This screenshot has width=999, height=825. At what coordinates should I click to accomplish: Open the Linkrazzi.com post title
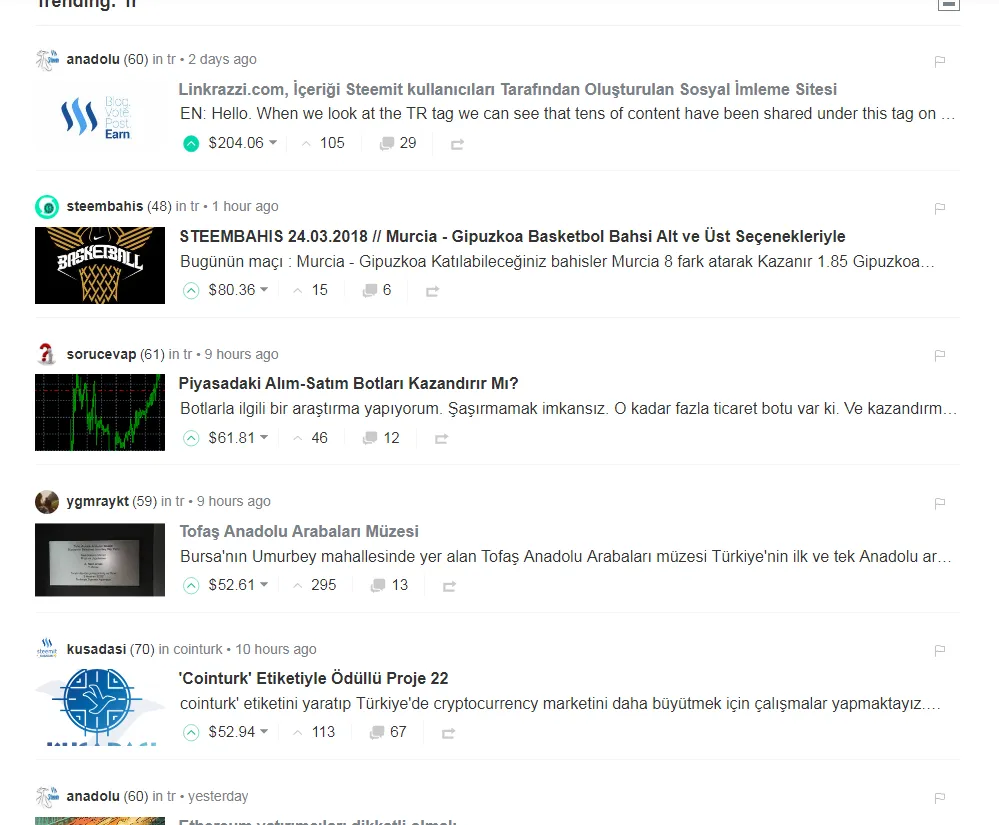508,89
